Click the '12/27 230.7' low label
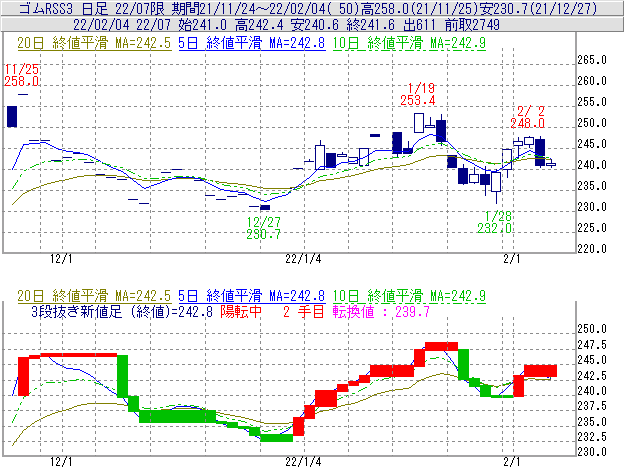The image size is (624, 475). point(263,228)
